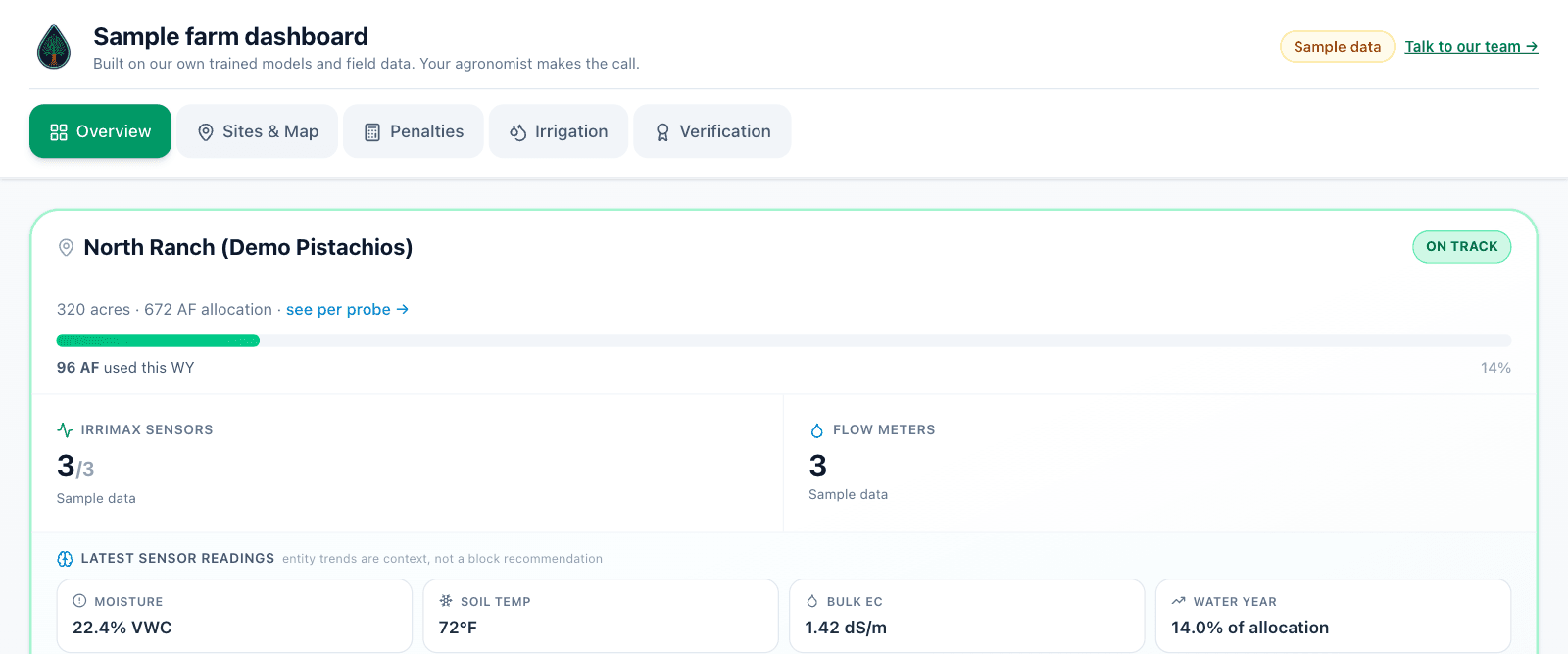Click the entity trends are context note
Viewport: 1568px width, 654px height.
[x=442, y=559]
